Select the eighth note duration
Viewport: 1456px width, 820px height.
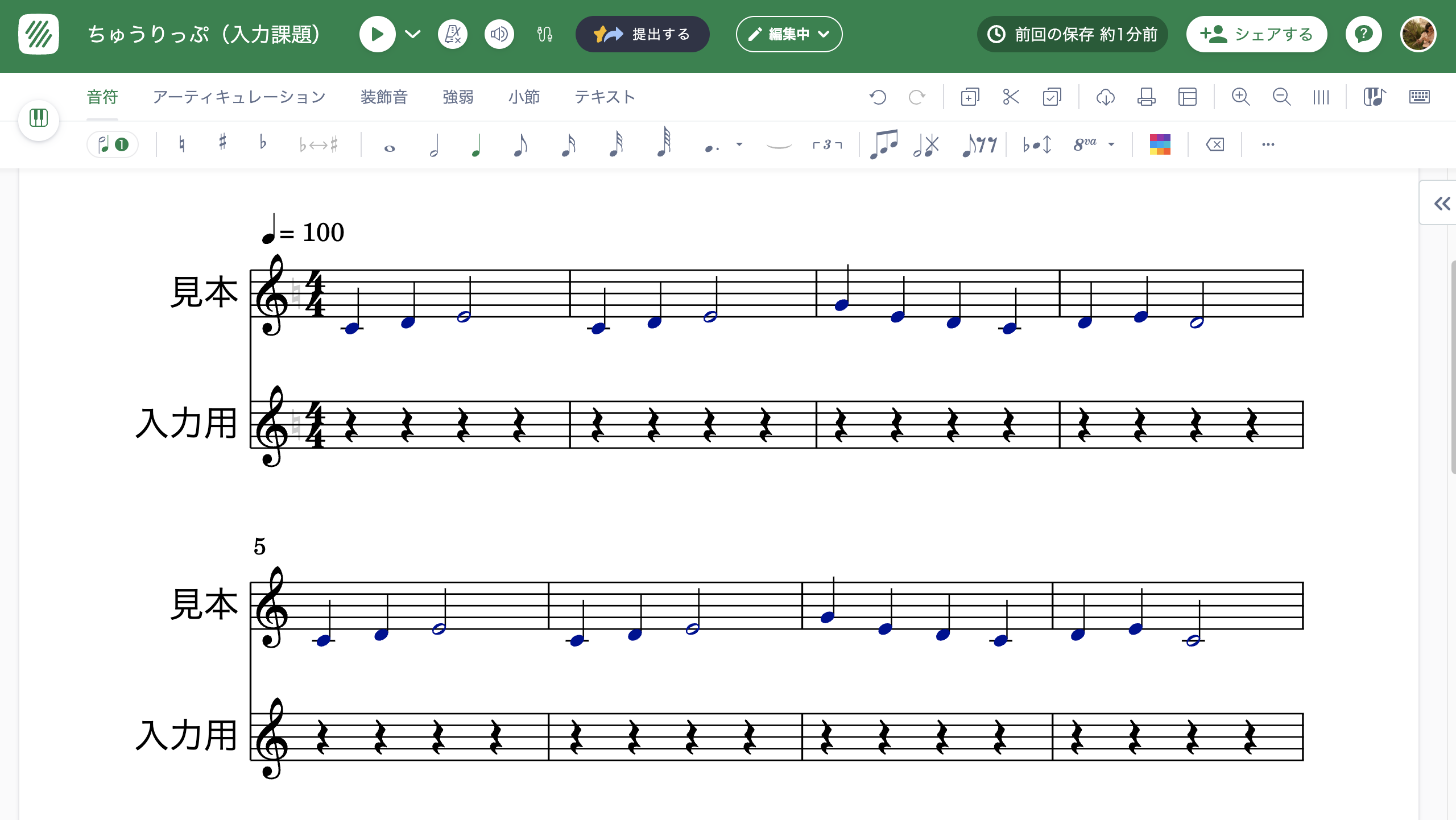(520, 144)
